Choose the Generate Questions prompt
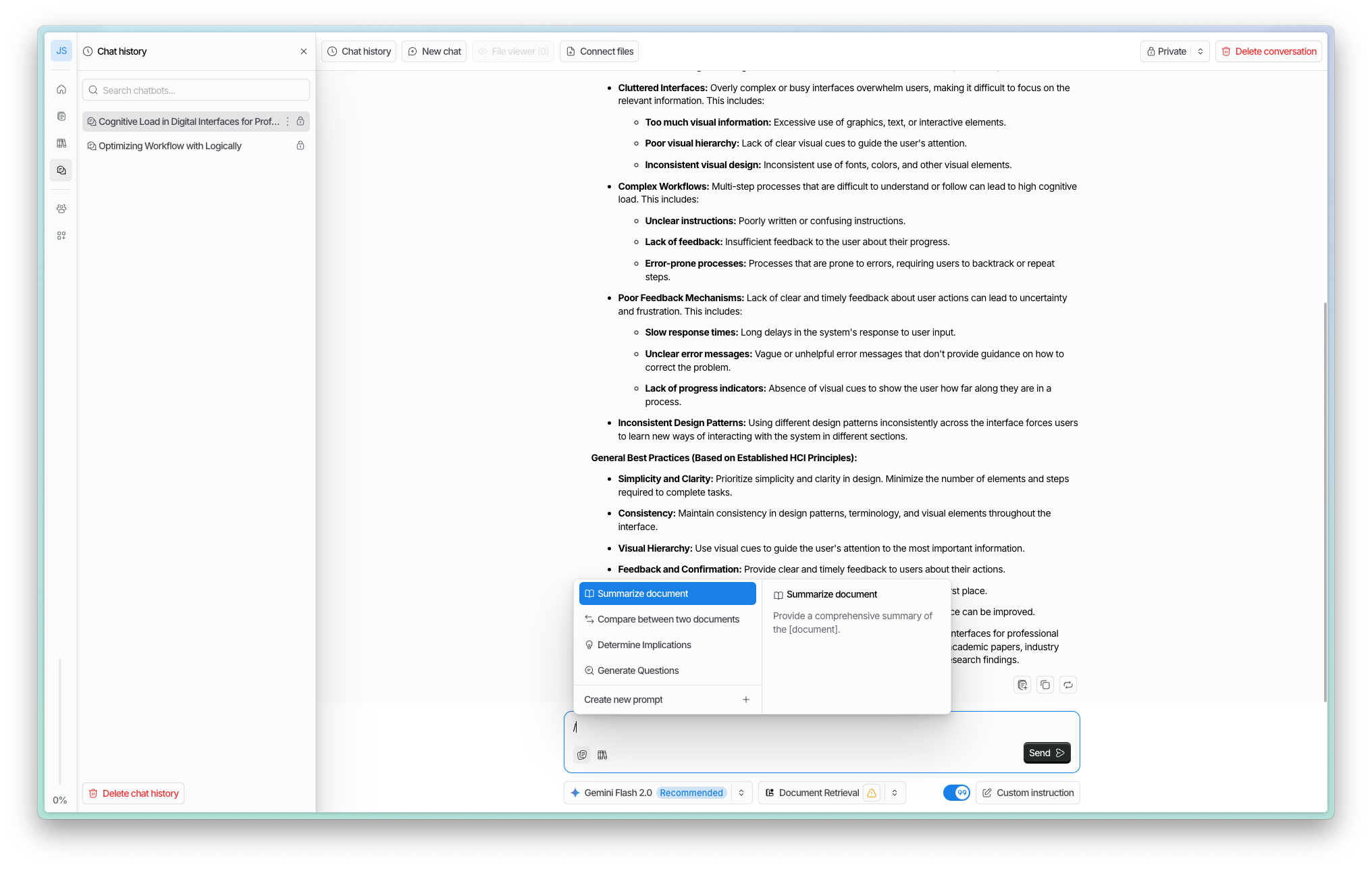Screen dimensions: 1372x869 pyautogui.click(x=637, y=670)
